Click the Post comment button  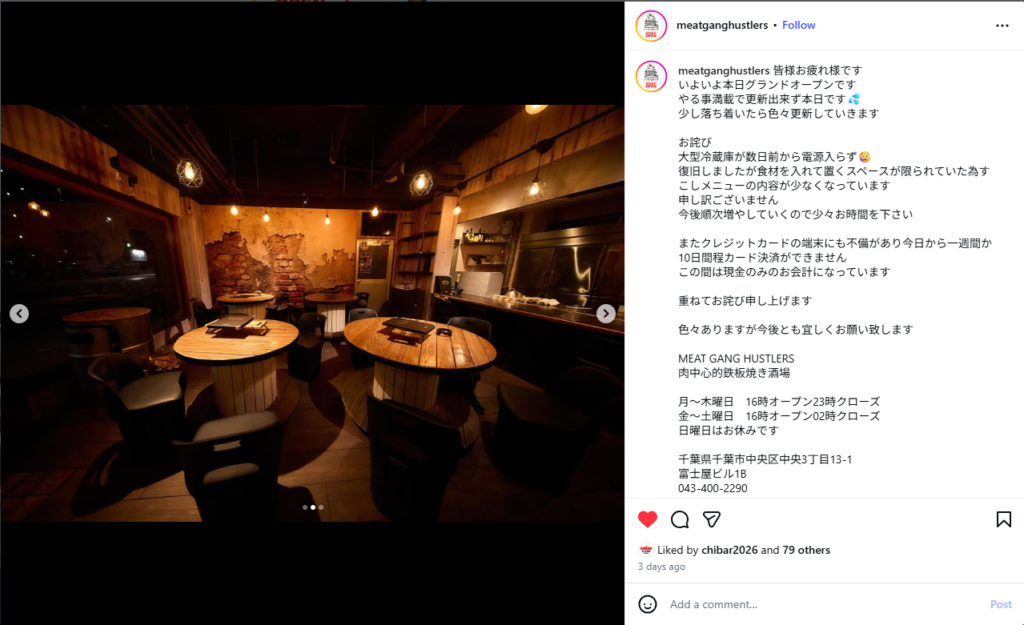pyautogui.click(x=1000, y=604)
